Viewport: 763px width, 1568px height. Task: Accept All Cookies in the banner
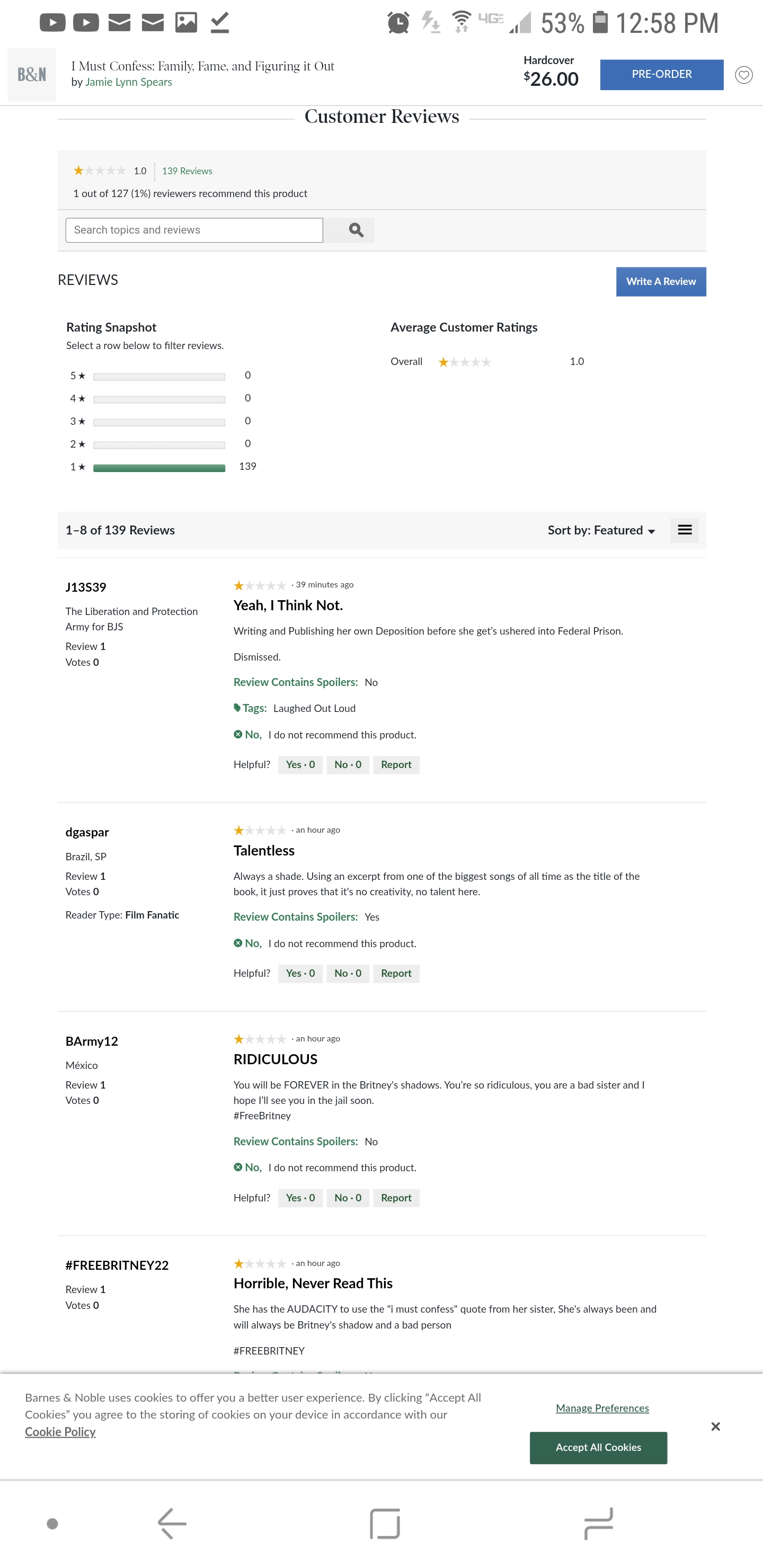point(598,1447)
